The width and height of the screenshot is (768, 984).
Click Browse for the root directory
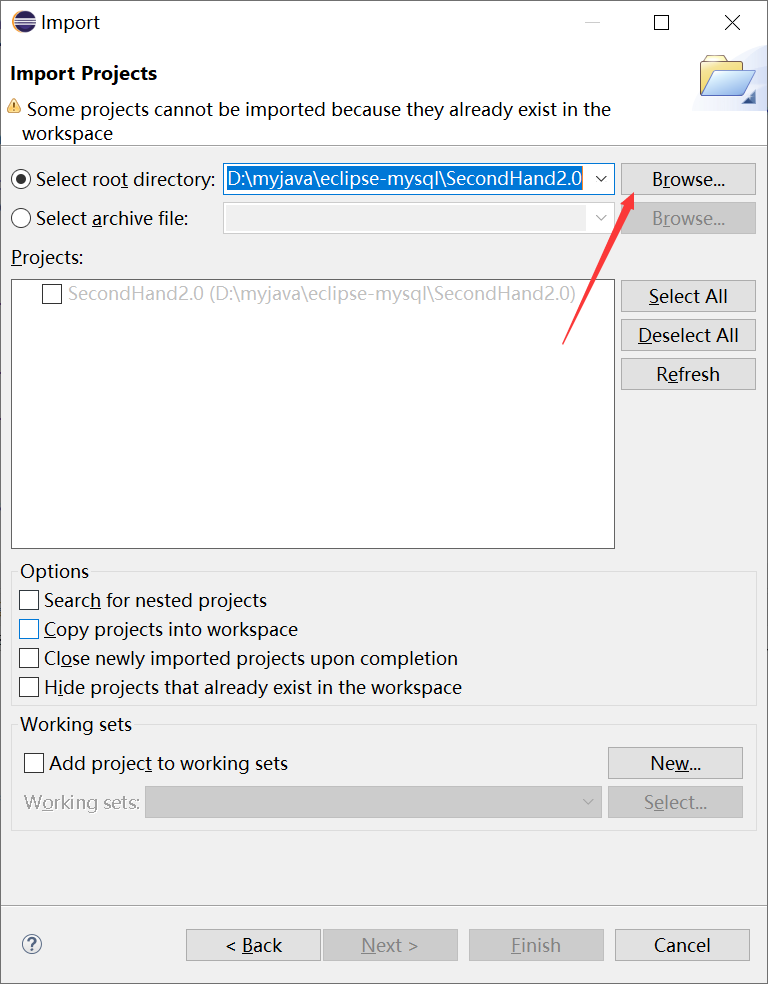688,179
